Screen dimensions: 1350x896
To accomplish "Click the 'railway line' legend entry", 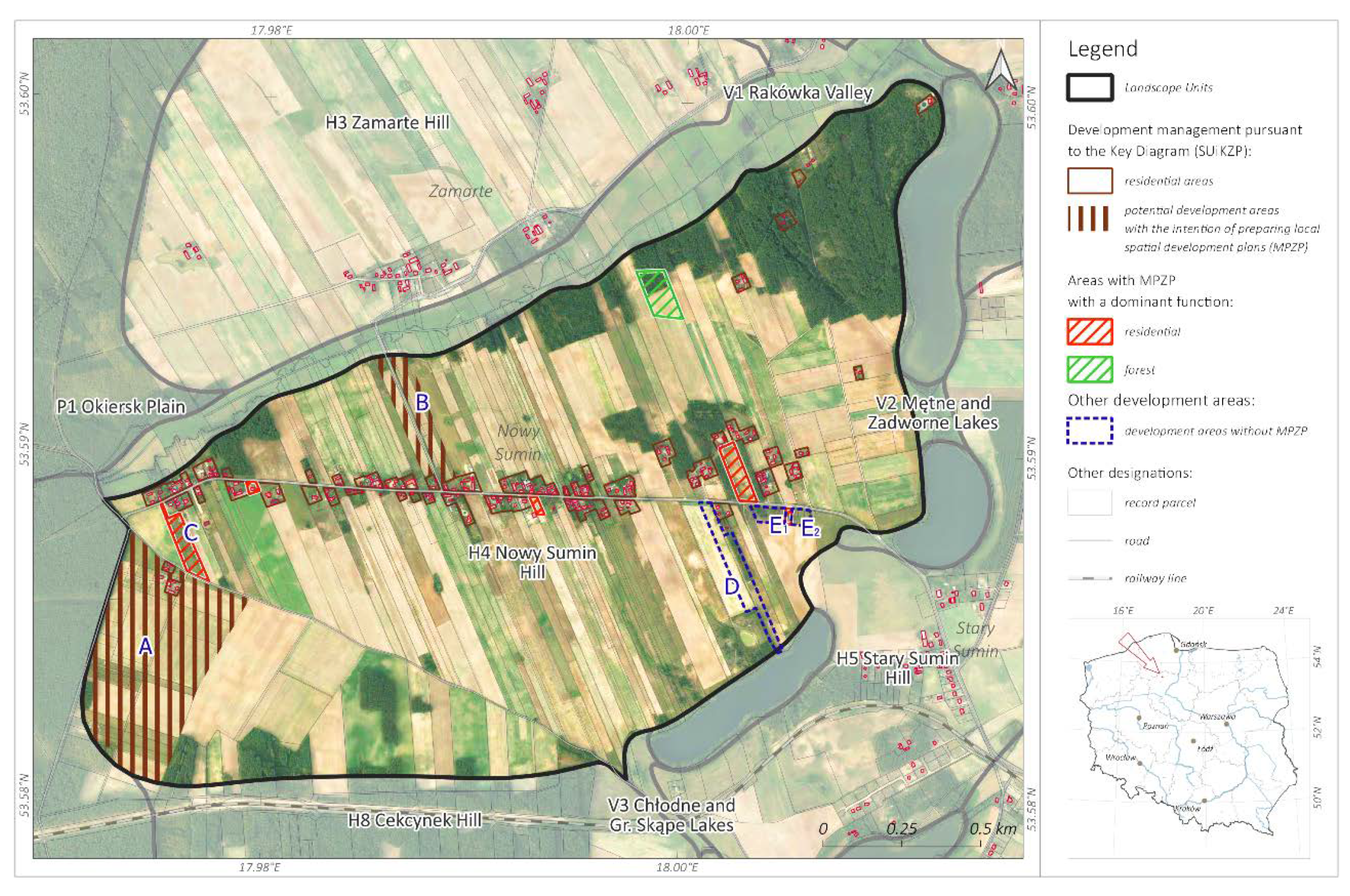I will click(x=1155, y=578).
